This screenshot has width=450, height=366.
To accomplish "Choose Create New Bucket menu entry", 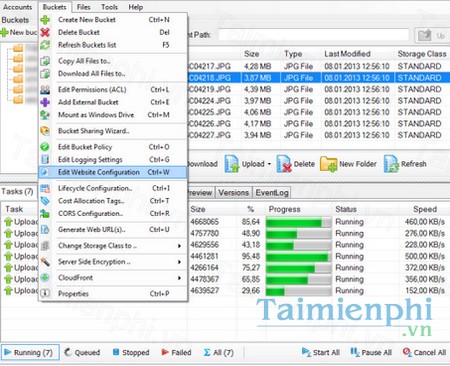I will pyautogui.click(x=113, y=20).
